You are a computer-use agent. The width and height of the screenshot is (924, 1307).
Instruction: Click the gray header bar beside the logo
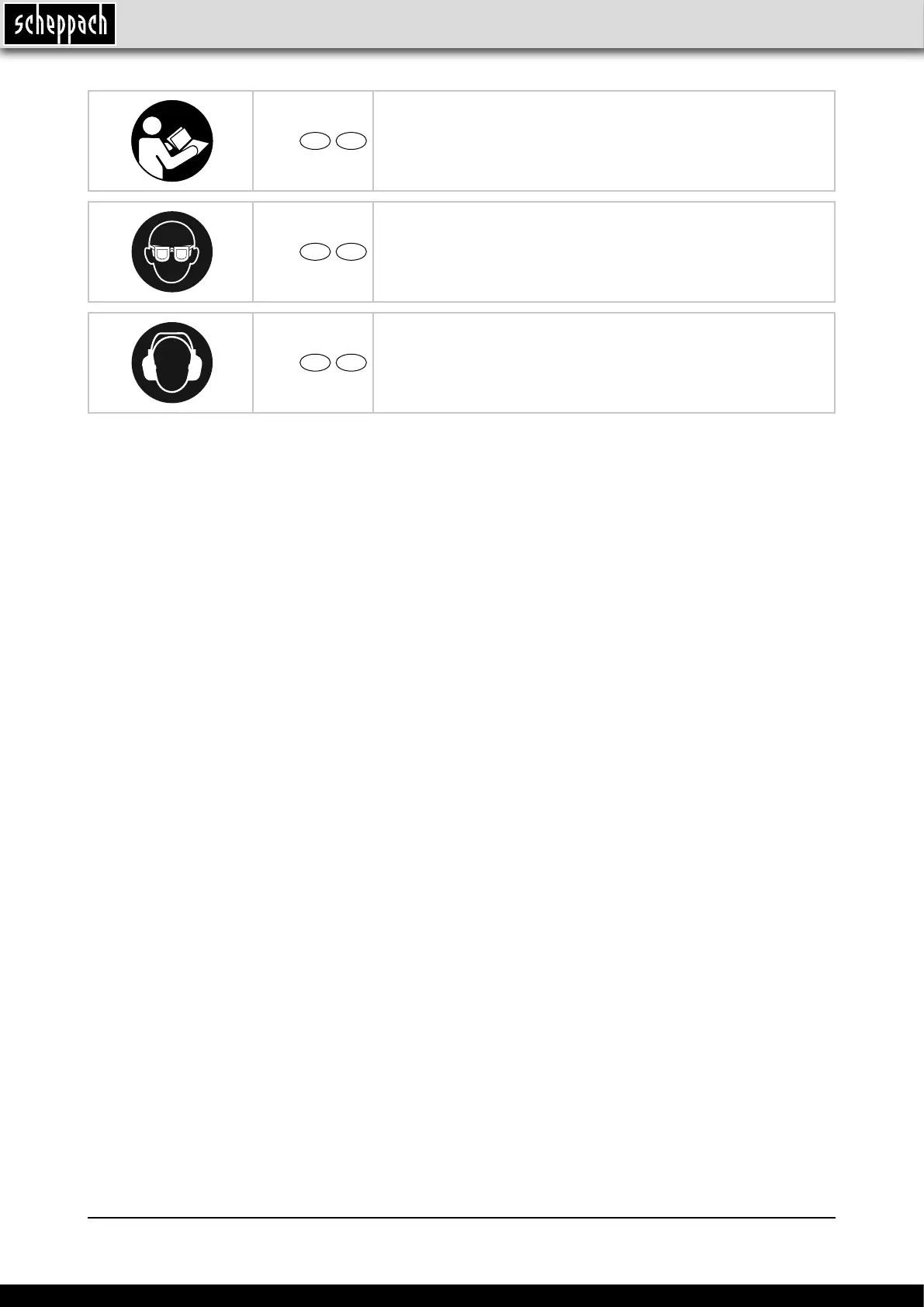coord(520,24)
